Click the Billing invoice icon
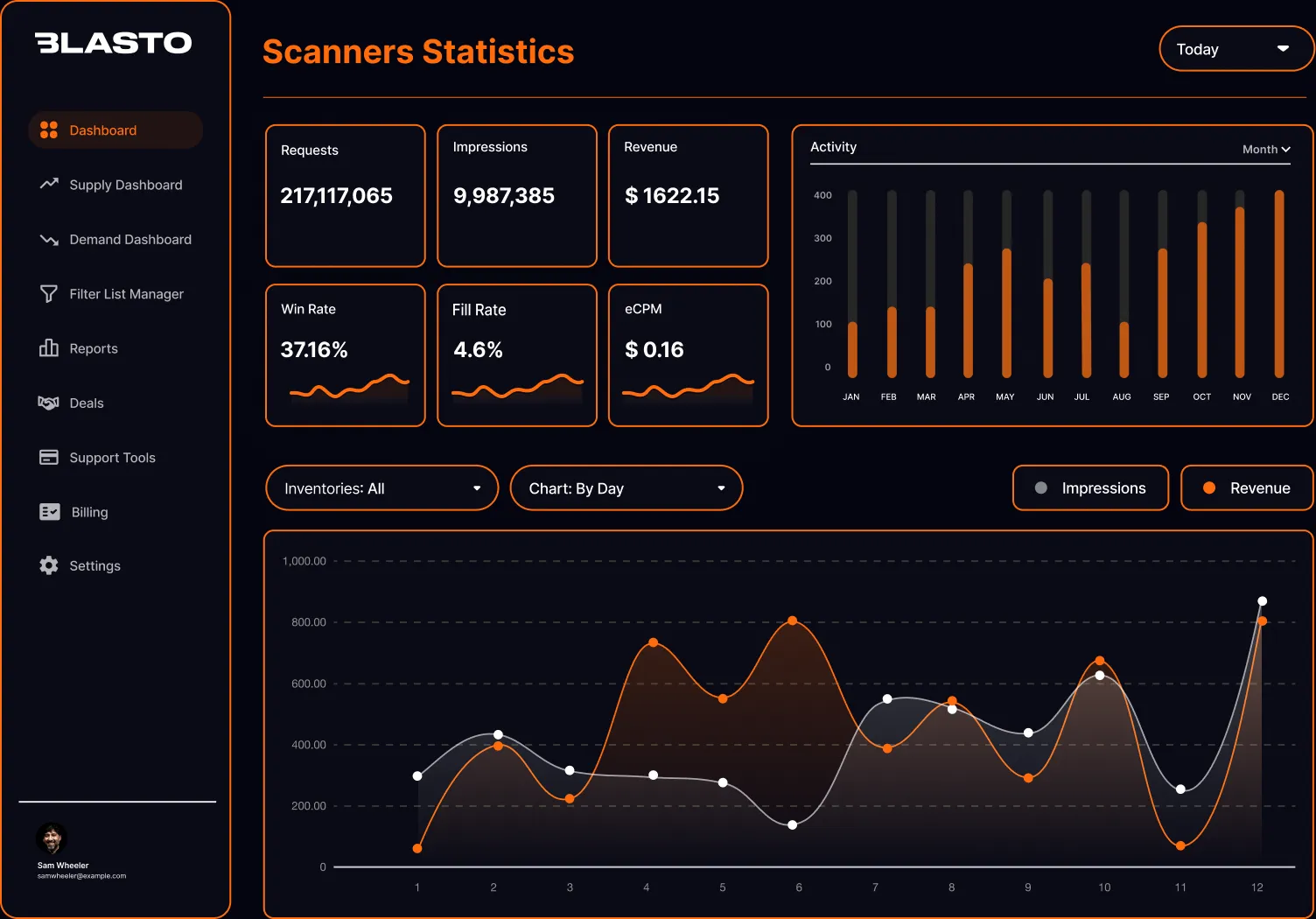This screenshot has width=1316, height=919. click(49, 512)
